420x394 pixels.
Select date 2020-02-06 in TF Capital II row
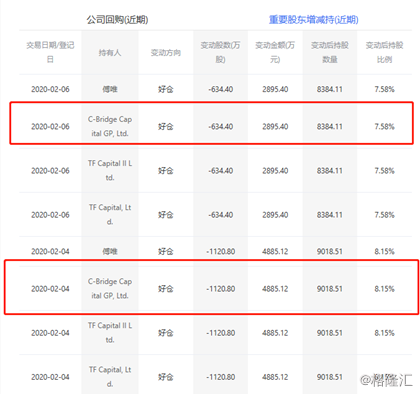(50, 171)
